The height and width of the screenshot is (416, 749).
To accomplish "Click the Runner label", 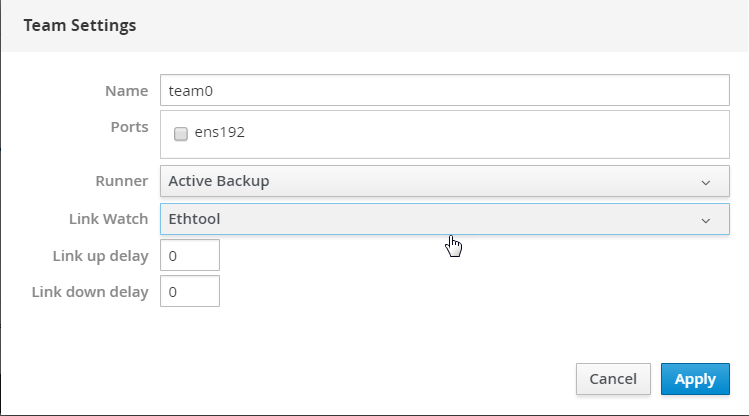I will [120, 181].
